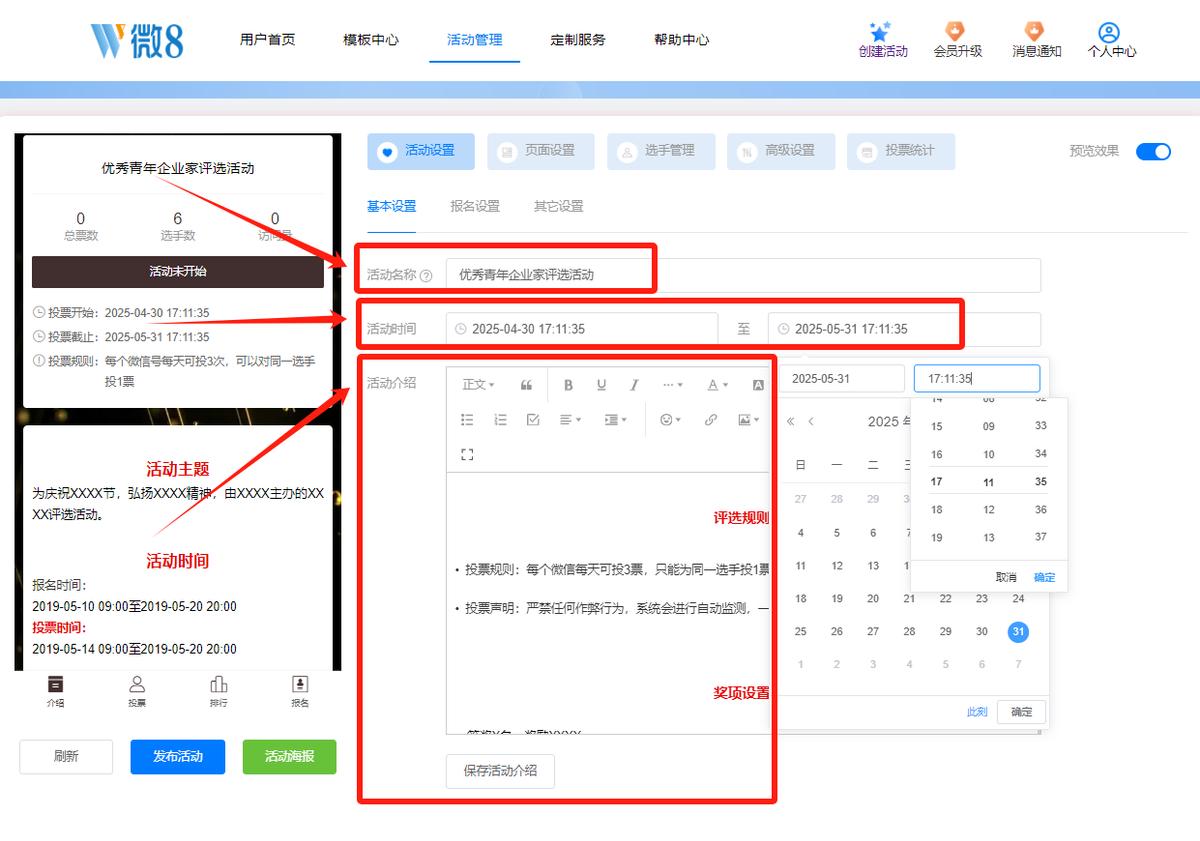Switch to 选手管理 tab

[661, 151]
